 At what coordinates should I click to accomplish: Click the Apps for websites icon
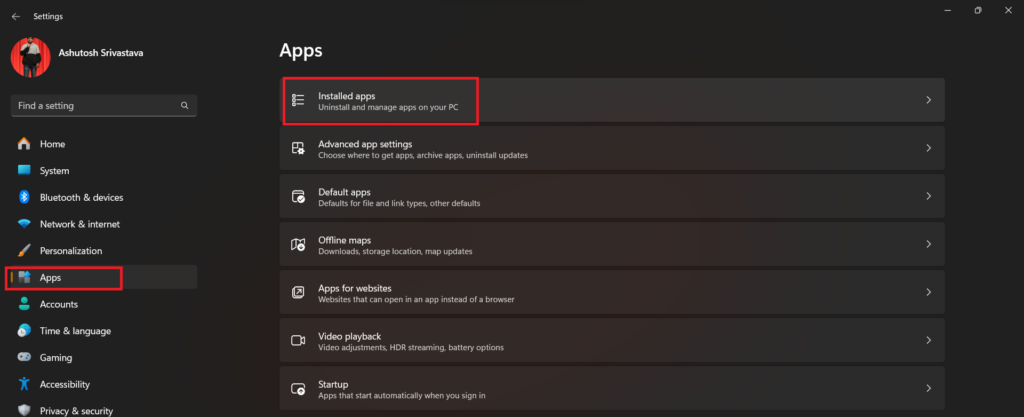point(297,292)
